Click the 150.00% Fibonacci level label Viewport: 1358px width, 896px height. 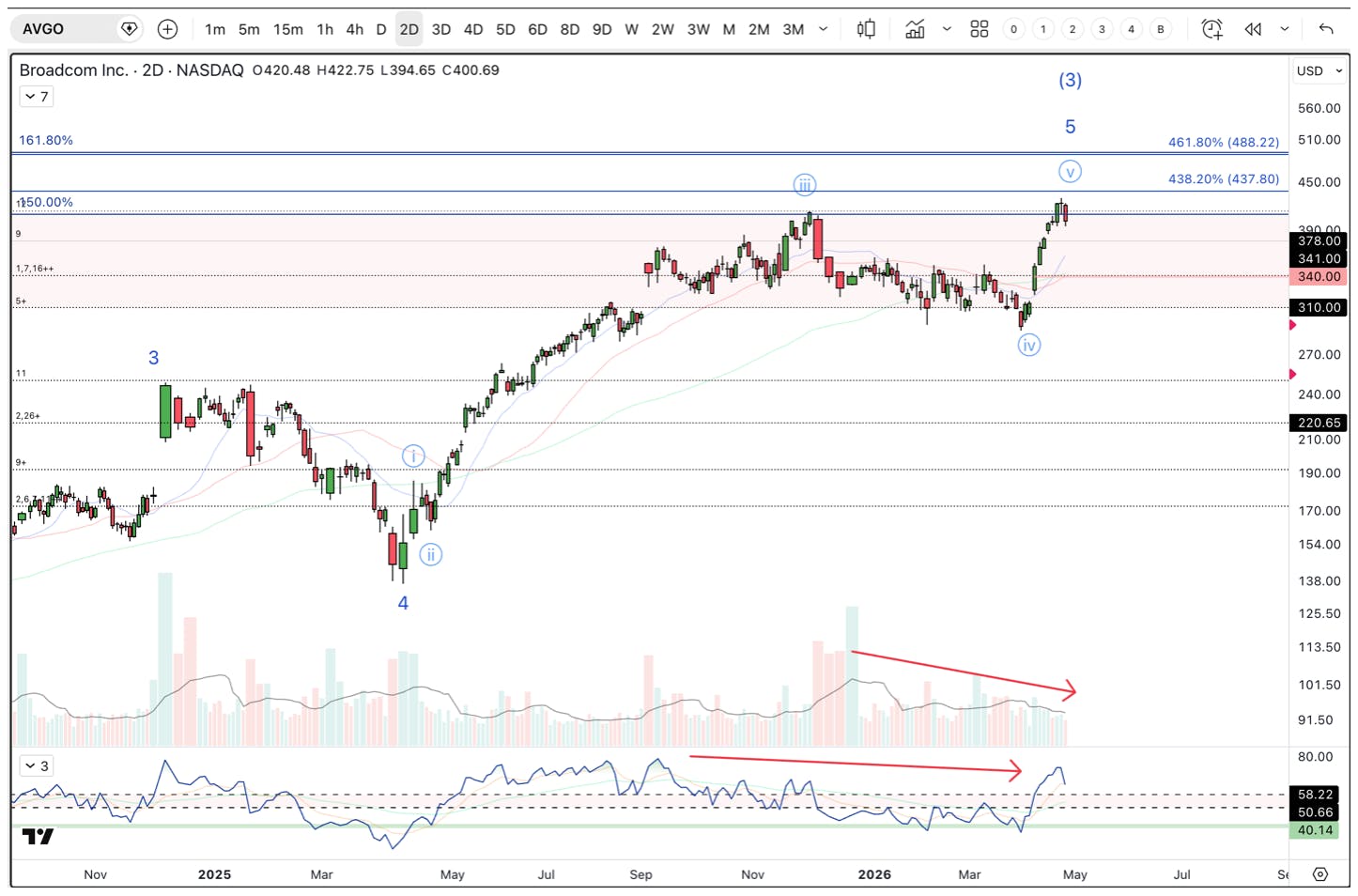[46, 202]
